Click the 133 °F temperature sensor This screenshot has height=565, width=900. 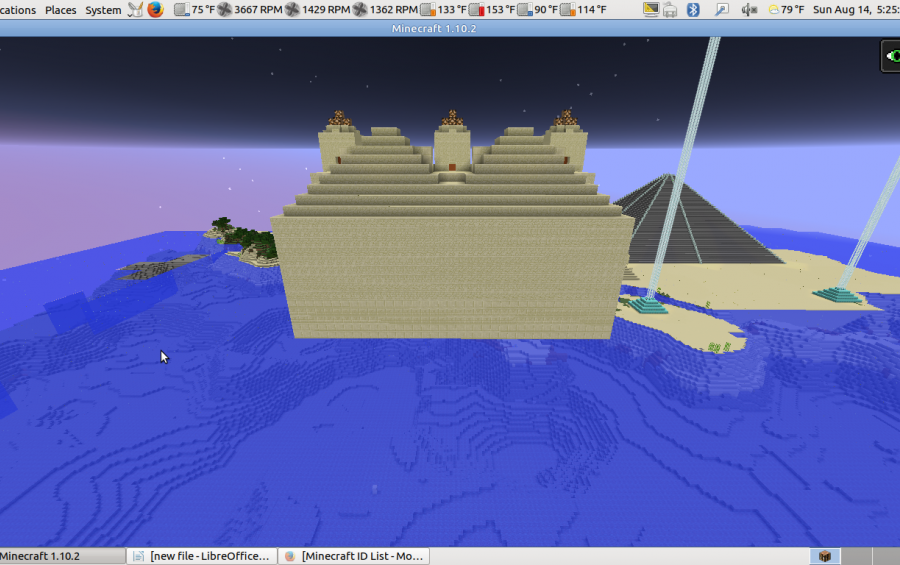444,9
